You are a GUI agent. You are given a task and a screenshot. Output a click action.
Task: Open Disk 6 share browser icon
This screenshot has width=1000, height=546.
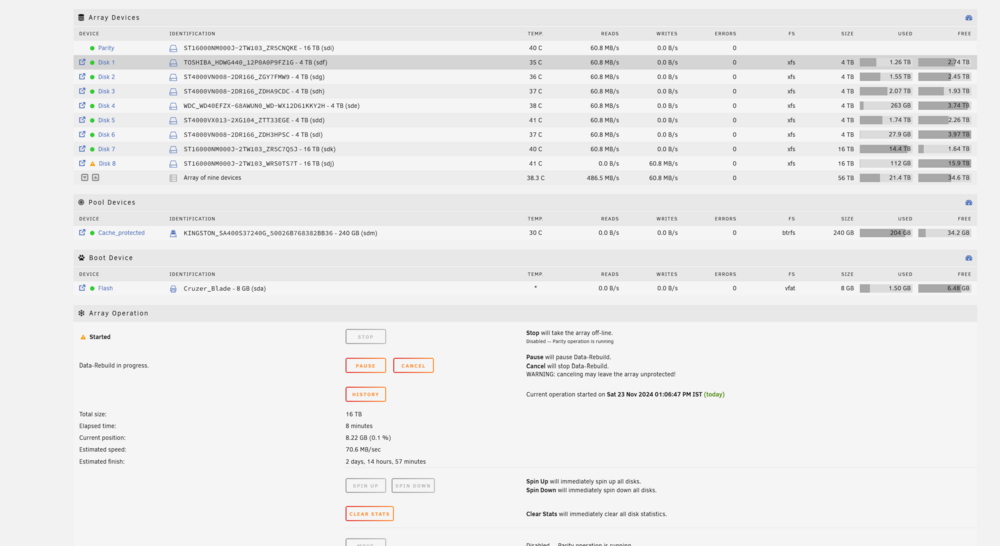point(82,135)
